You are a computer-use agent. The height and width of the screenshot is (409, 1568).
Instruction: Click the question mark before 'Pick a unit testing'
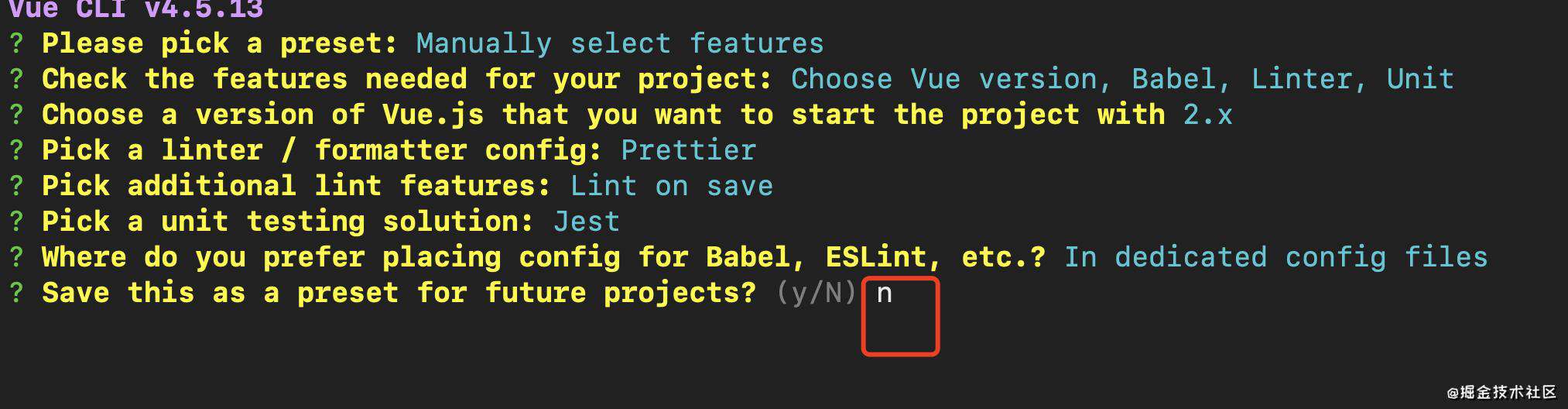[16, 222]
